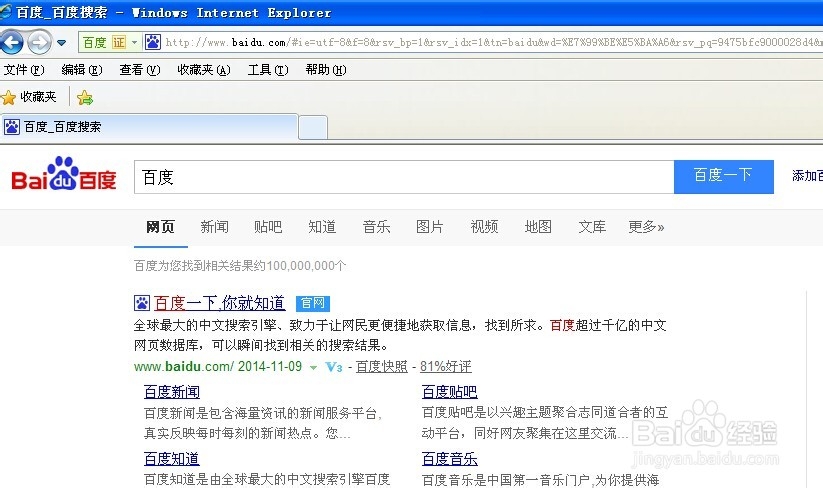823x488 pixels.
Task: Expand the 更多» categories link
Action: pyautogui.click(x=646, y=227)
